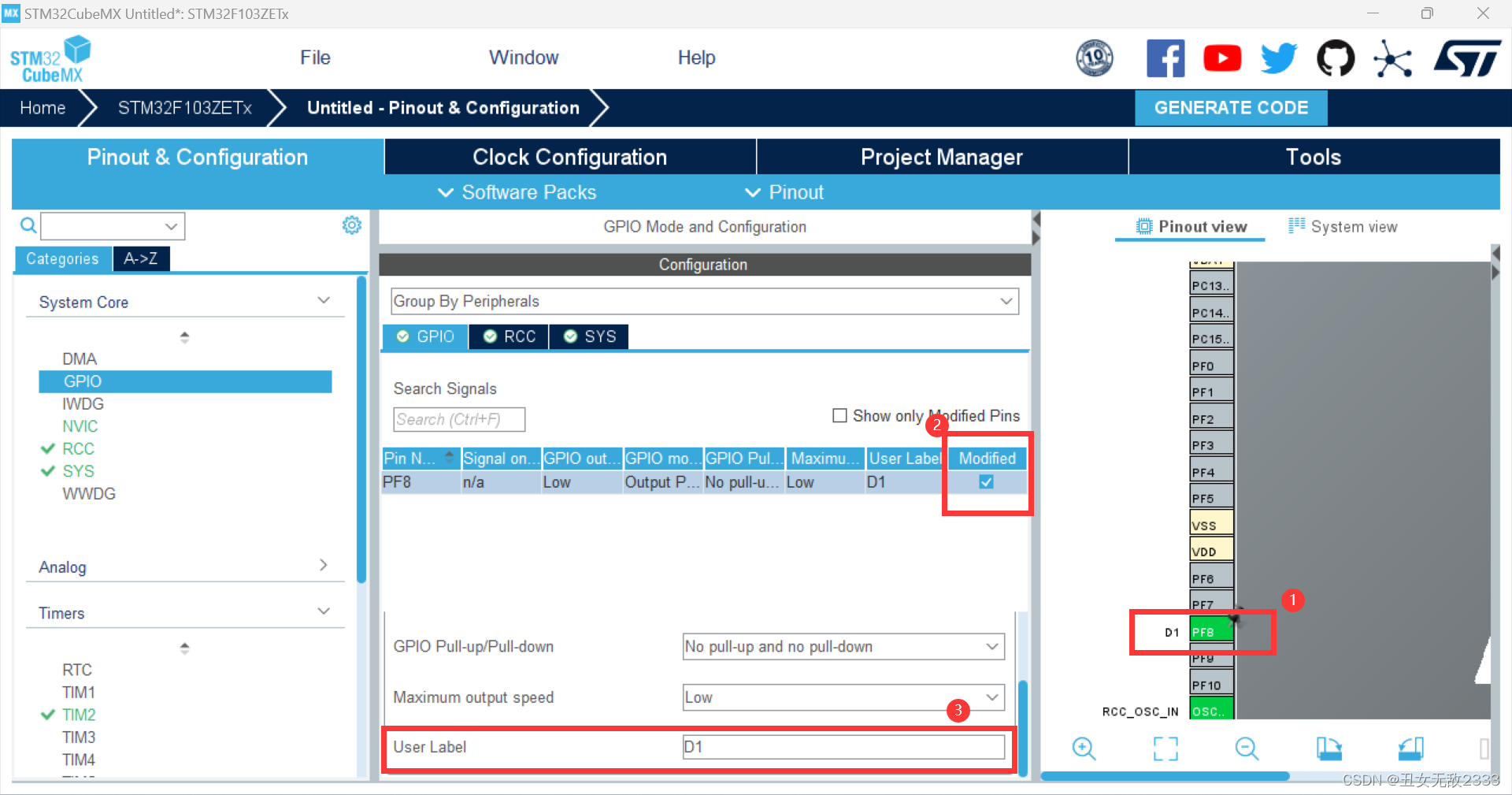Viewport: 1512px width, 795px height.
Task: Switch to A->Z sorting tab
Action: pyautogui.click(x=141, y=258)
